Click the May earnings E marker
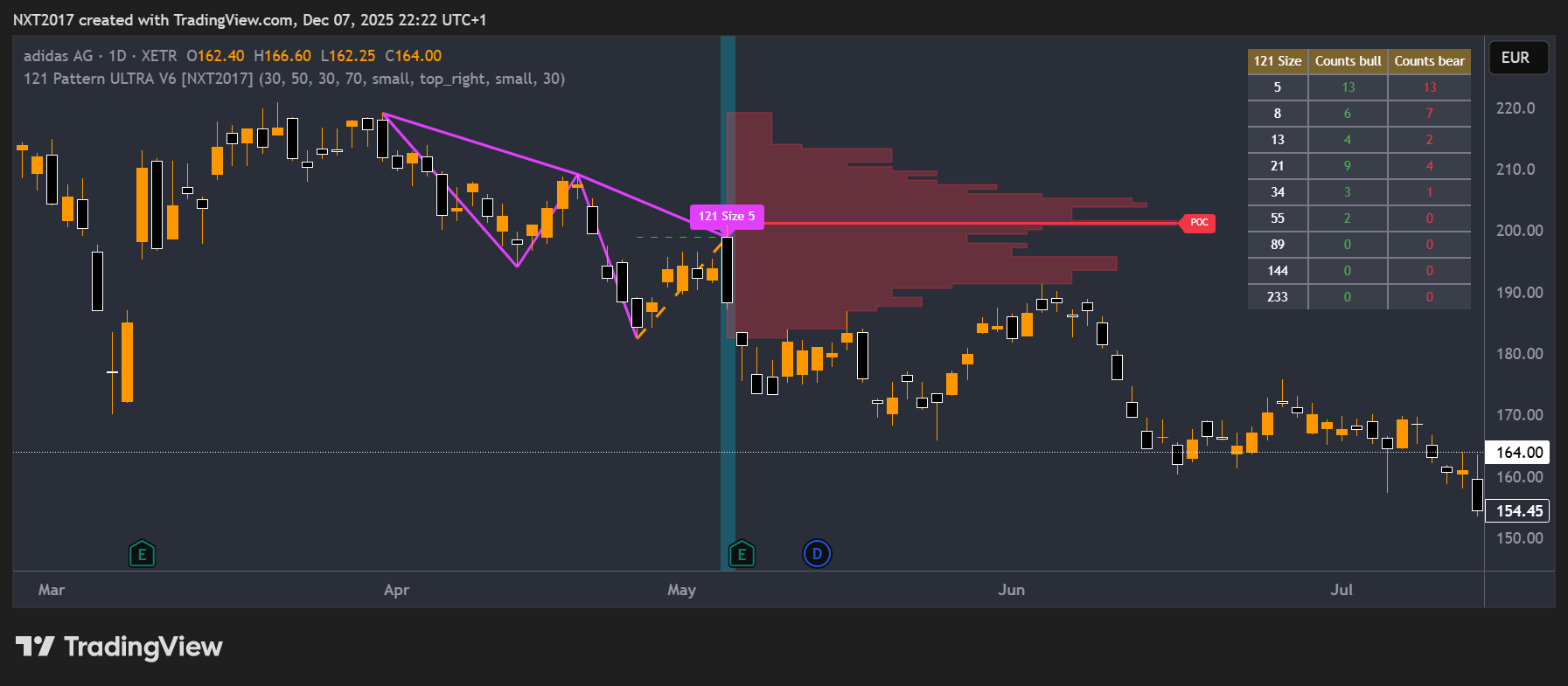The image size is (1568, 686). click(x=742, y=554)
